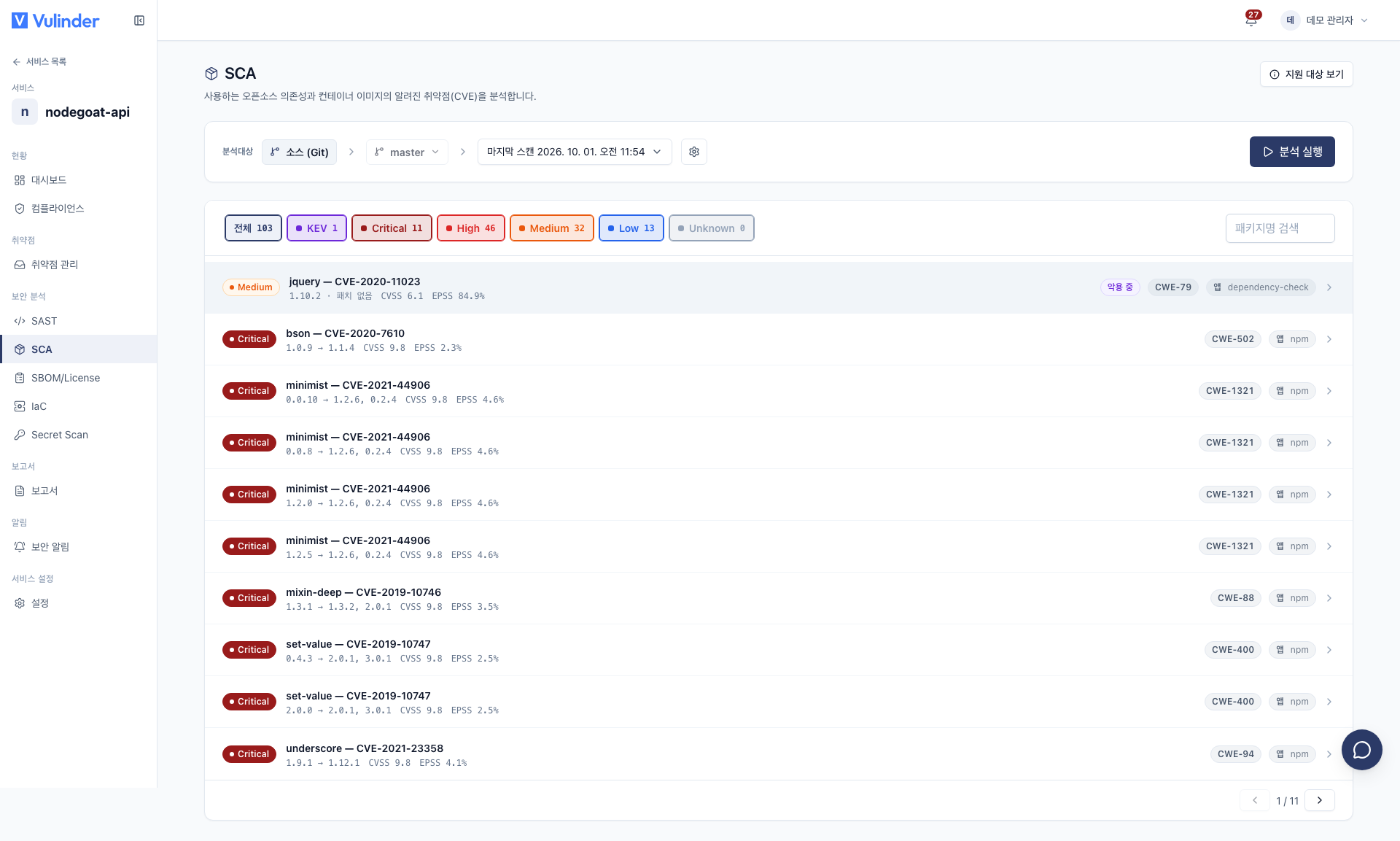Open underscore CVE-2021-23358 entry
Viewport: 1400px width, 841px height.
pos(779,754)
